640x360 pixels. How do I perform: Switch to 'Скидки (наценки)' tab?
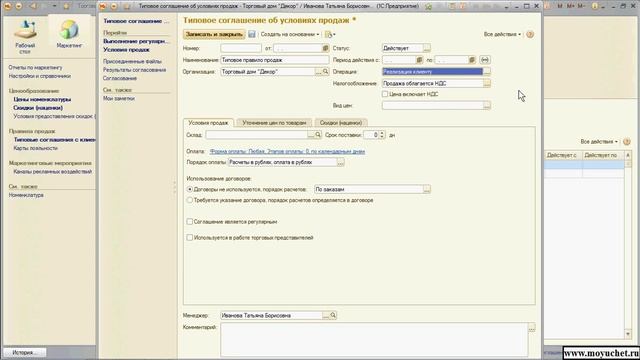(341, 122)
